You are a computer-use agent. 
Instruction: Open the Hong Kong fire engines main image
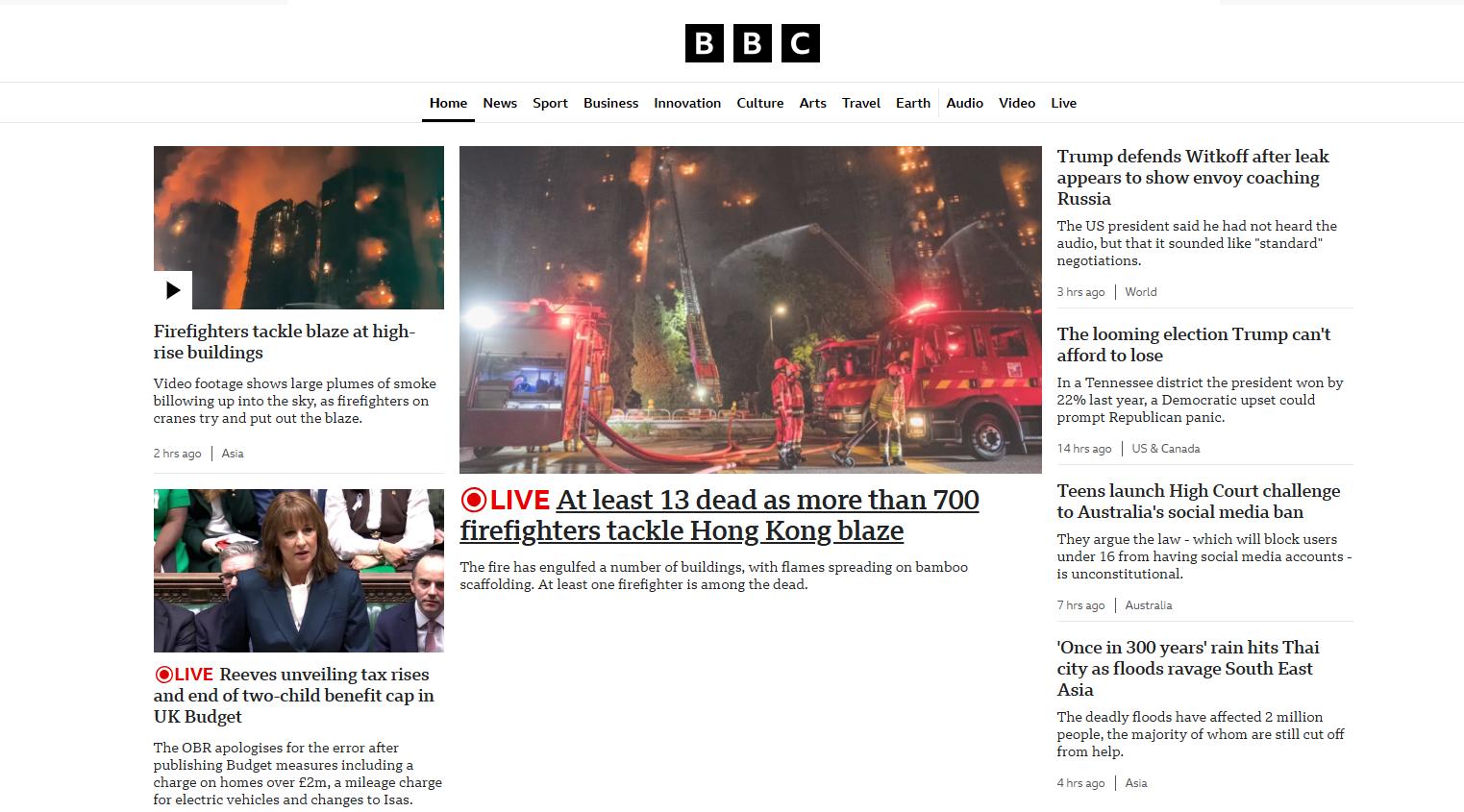point(751,309)
